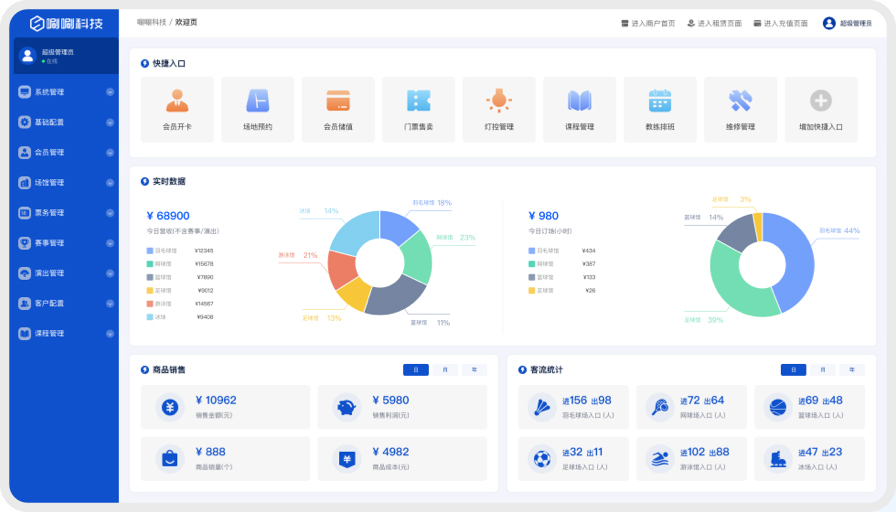Click the 进入商户首页 link
This screenshot has height=512, width=896.
click(648, 23)
